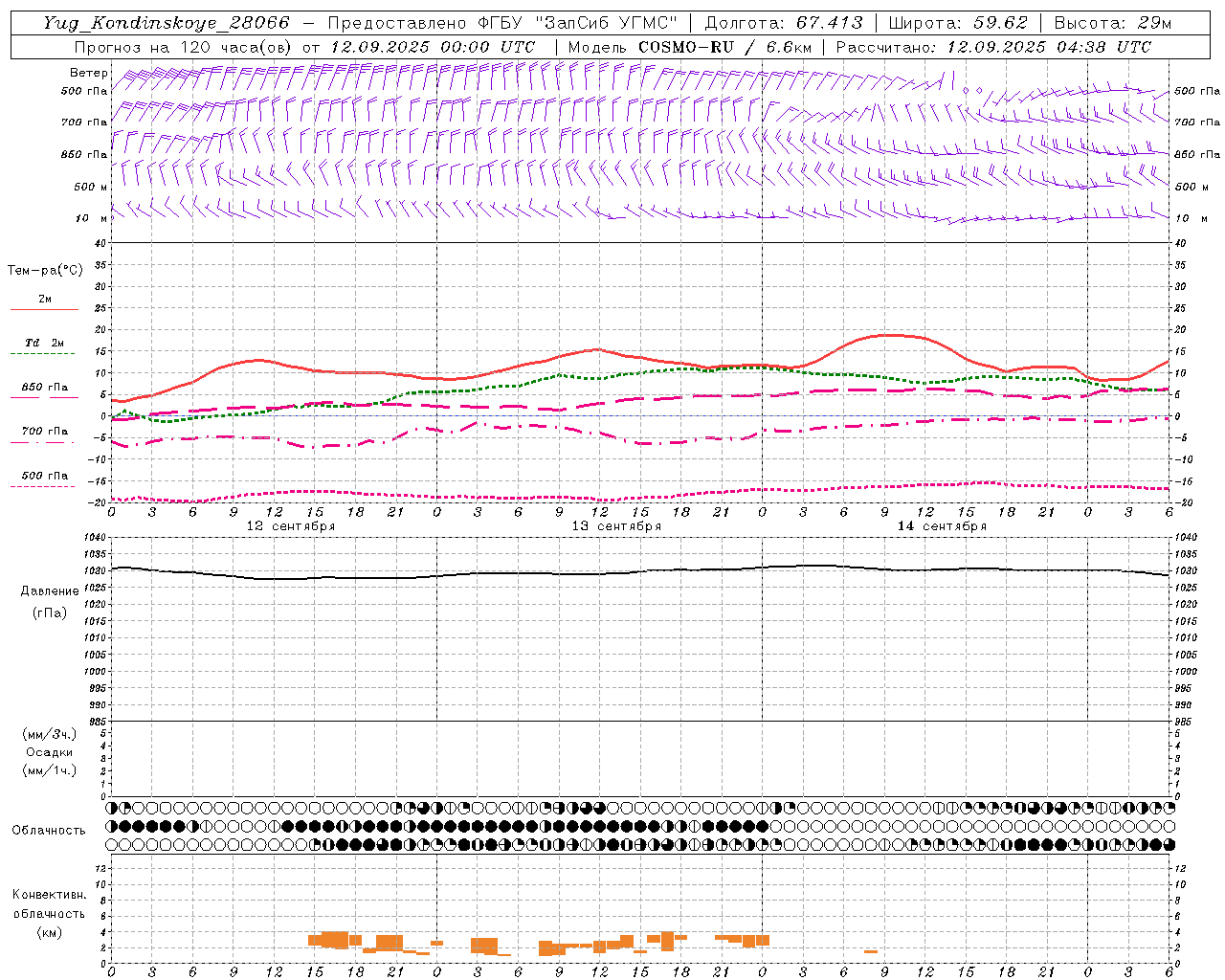The image size is (1225, 980).
Task: Click the Высота: 29м header value
Action: pos(1112,23)
